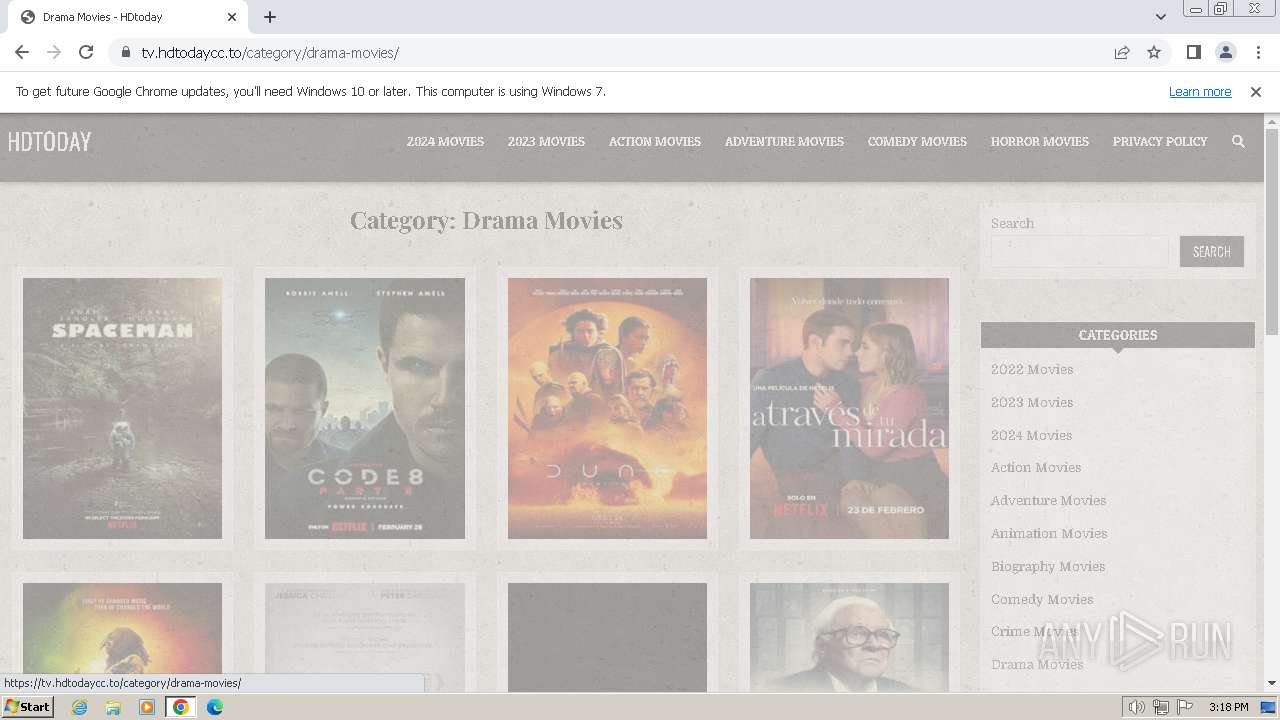Click the sidebar search input field

(1079, 252)
